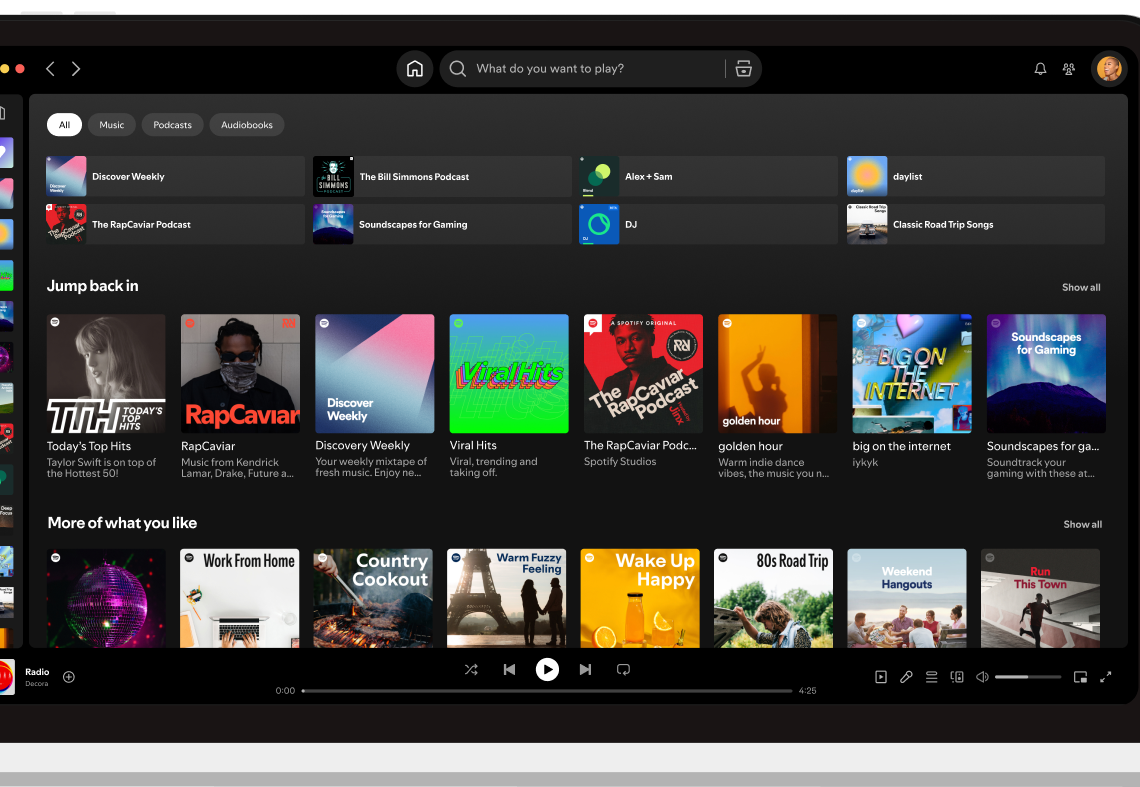This screenshot has width=1140, height=787.
Task: Seek on the track progress bar
Action: [547, 690]
